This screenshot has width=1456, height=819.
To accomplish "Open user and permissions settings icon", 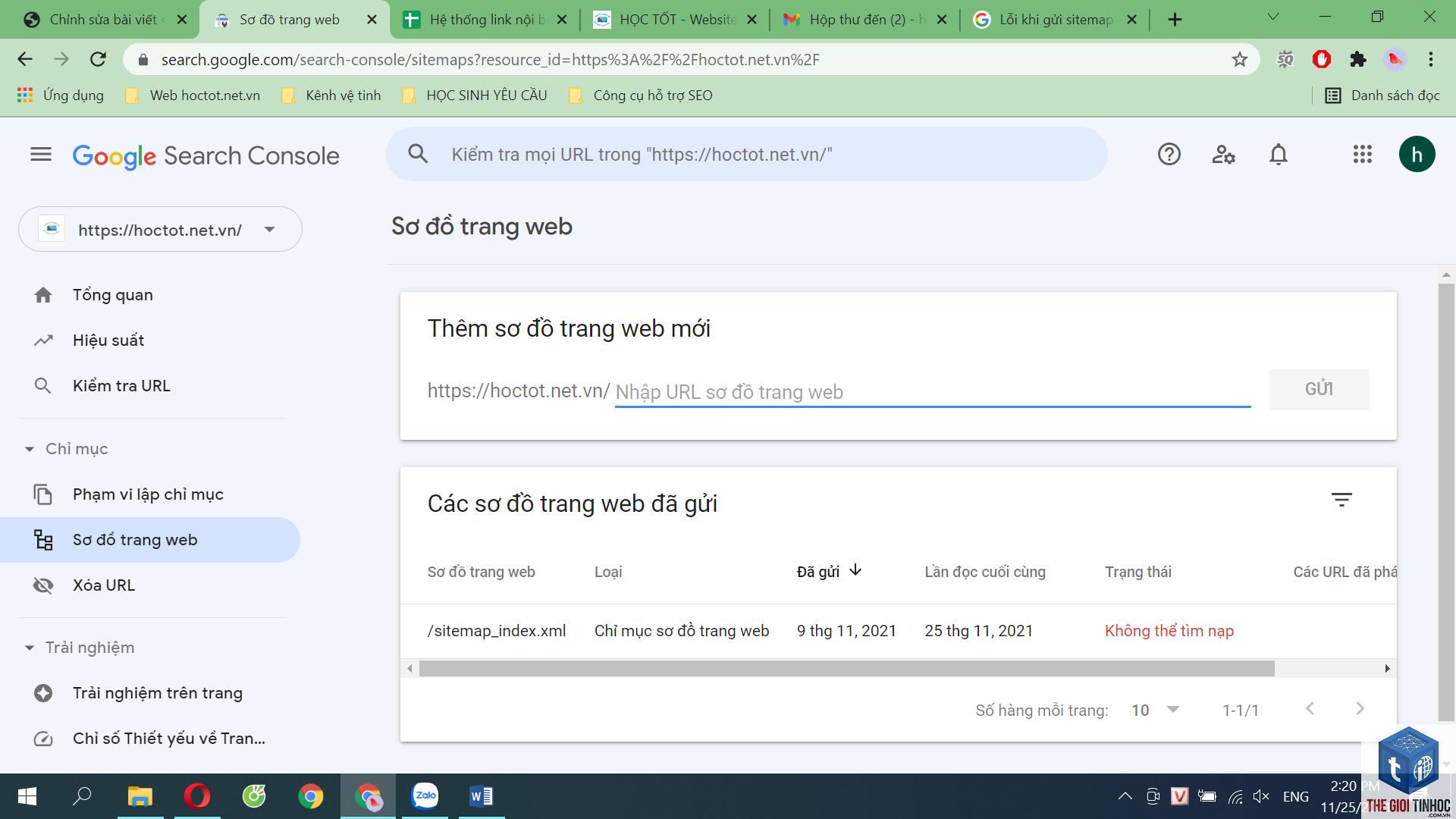I will (x=1223, y=155).
